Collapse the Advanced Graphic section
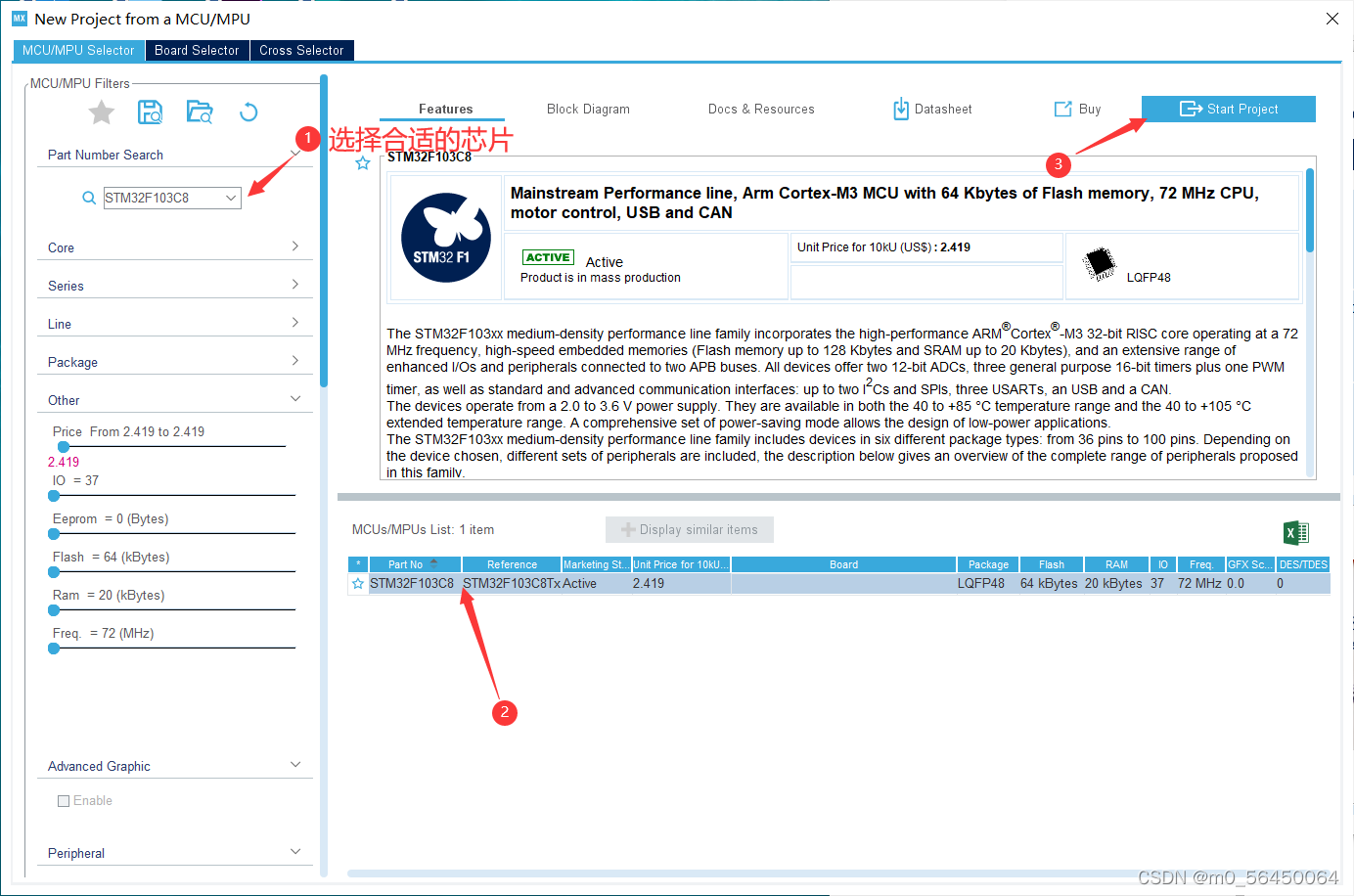The image size is (1354, 896). click(295, 765)
